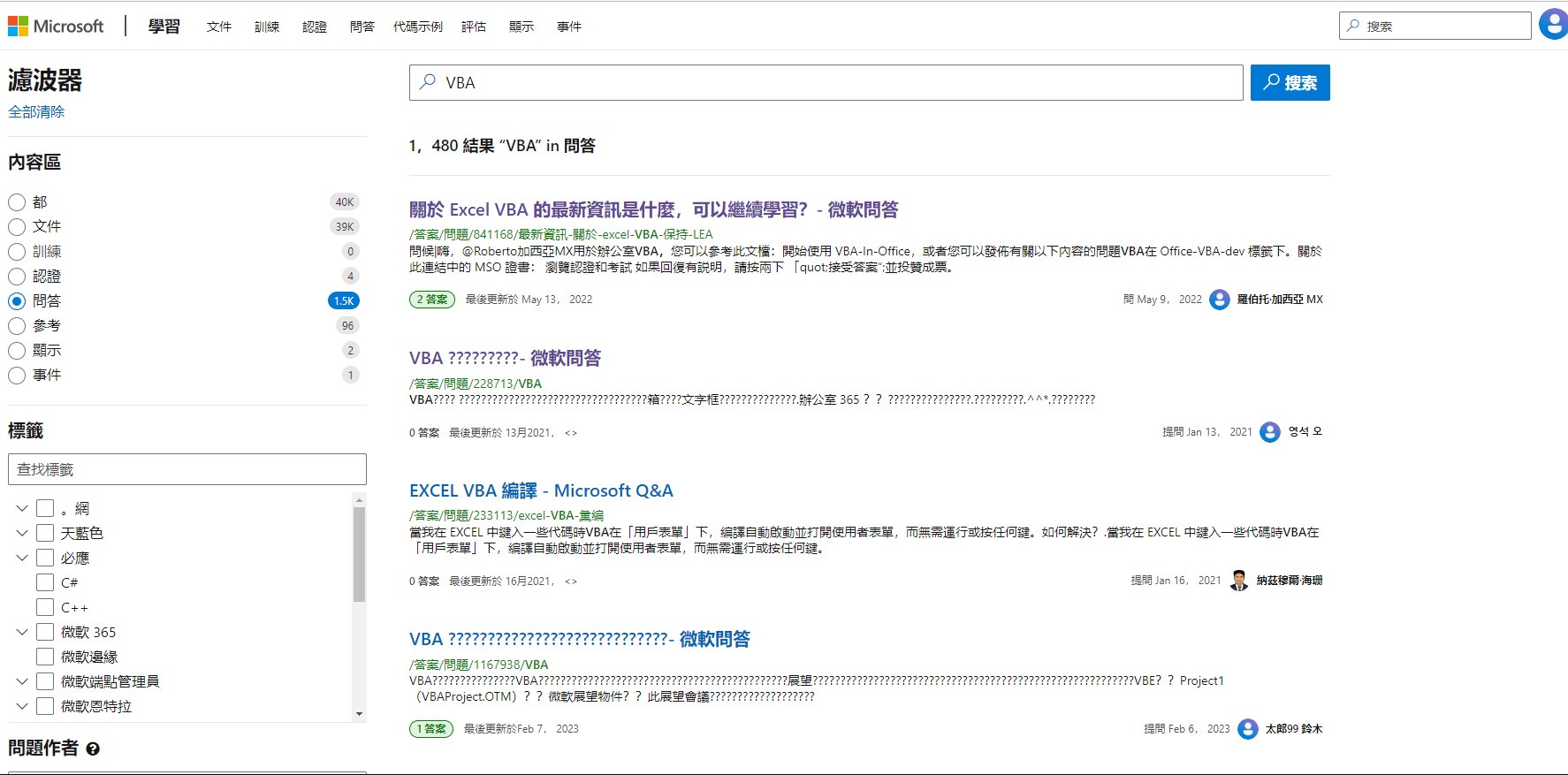Expand the 微軟端點管理員 tag group
Viewport: 1568px width, 775px height.
pyautogui.click(x=22, y=681)
